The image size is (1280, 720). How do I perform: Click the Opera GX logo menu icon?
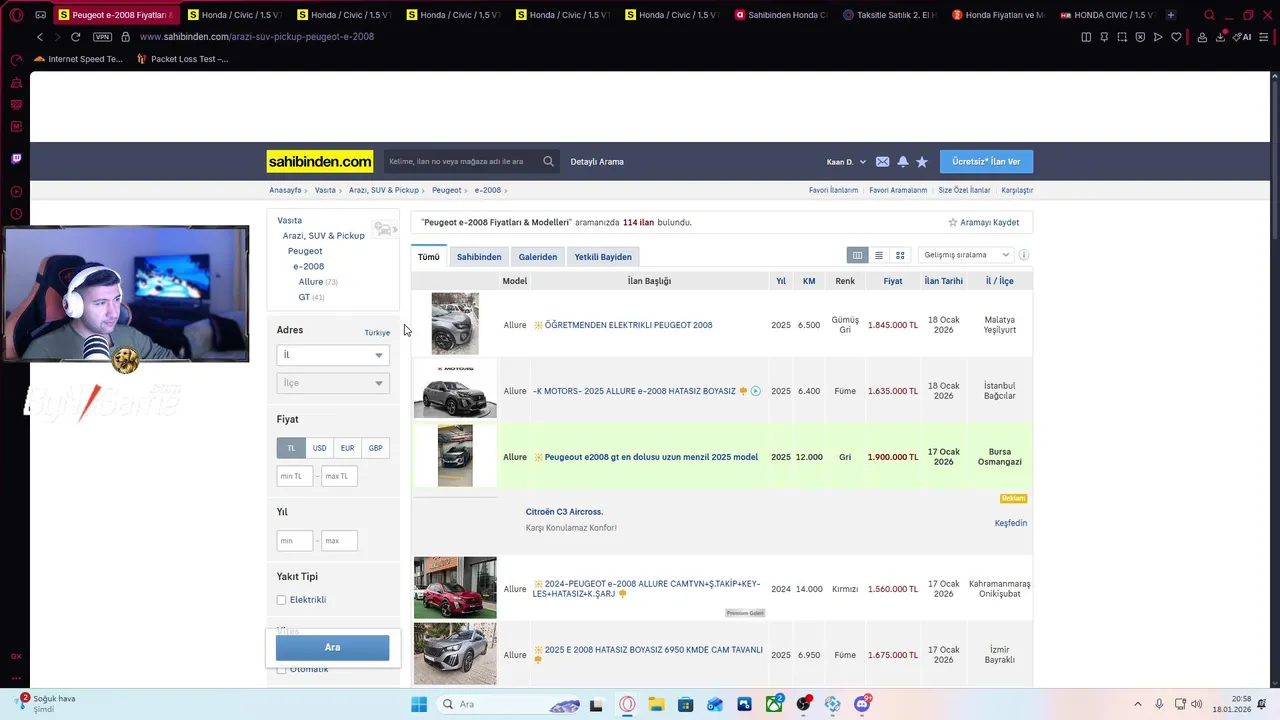pyautogui.click(x=16, y=15)
